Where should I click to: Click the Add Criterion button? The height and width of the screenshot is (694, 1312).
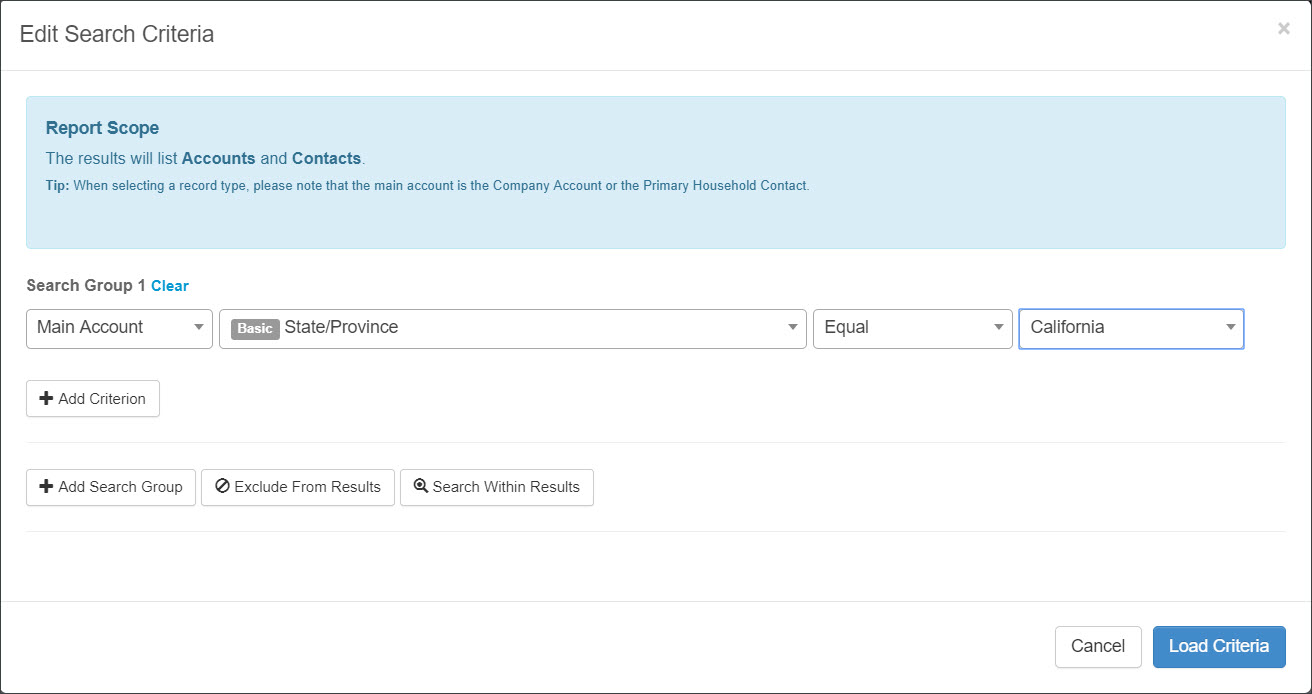click(93, 399)
